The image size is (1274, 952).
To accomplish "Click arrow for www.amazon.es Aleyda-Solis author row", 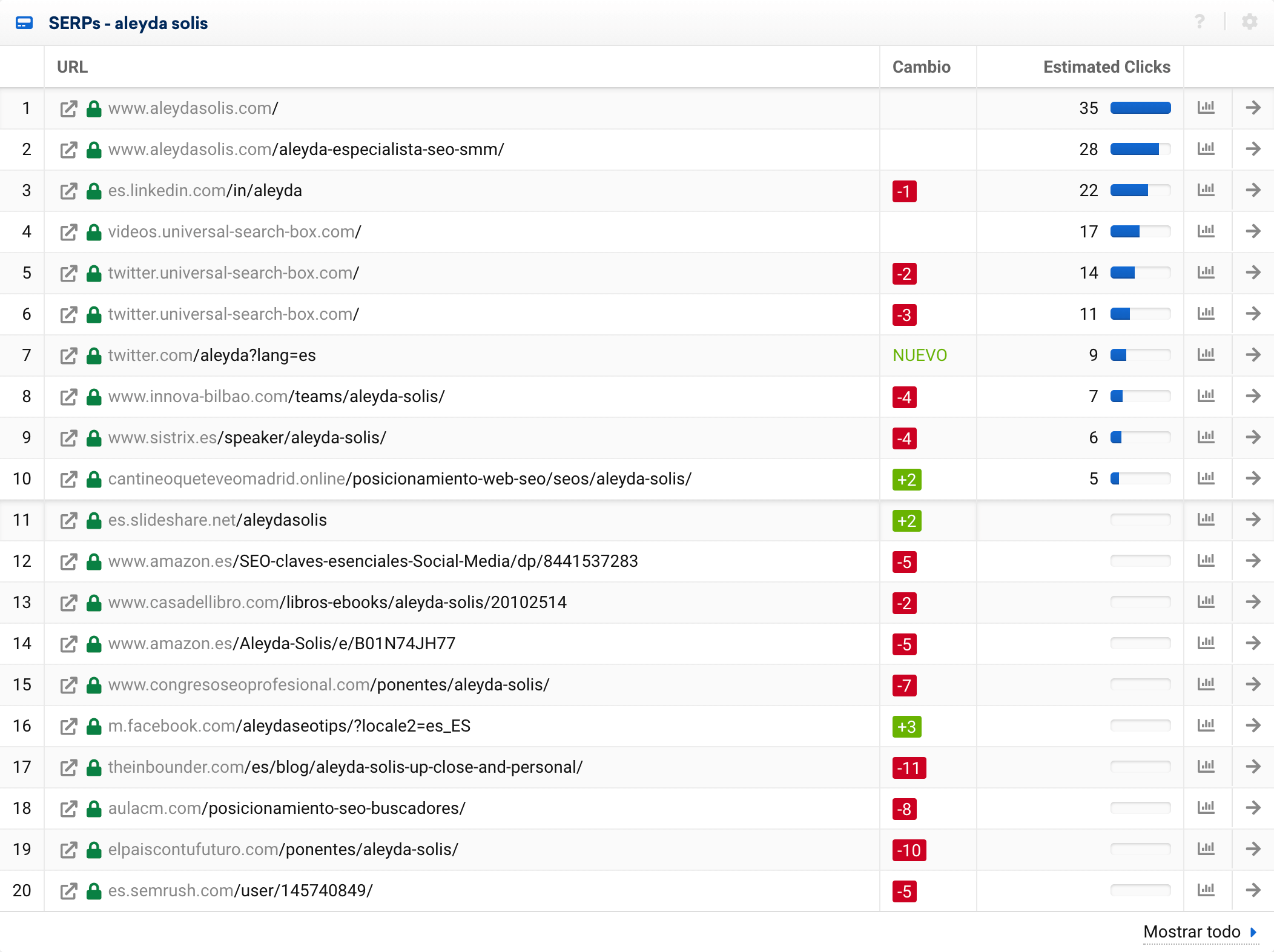I will click(x=1253, y=644).
